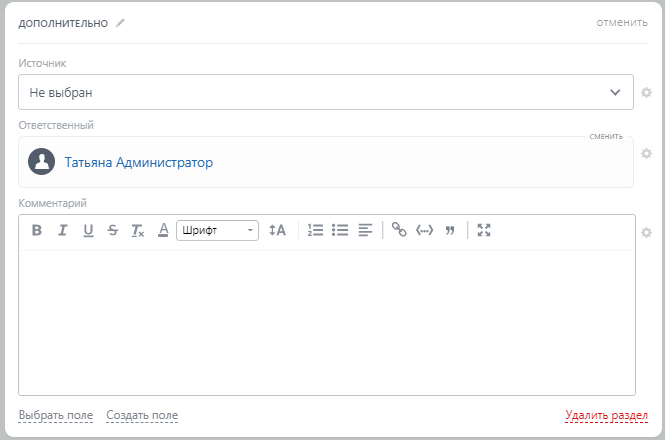Open the text color picker
665x440 pixels.
coord(163,230)
